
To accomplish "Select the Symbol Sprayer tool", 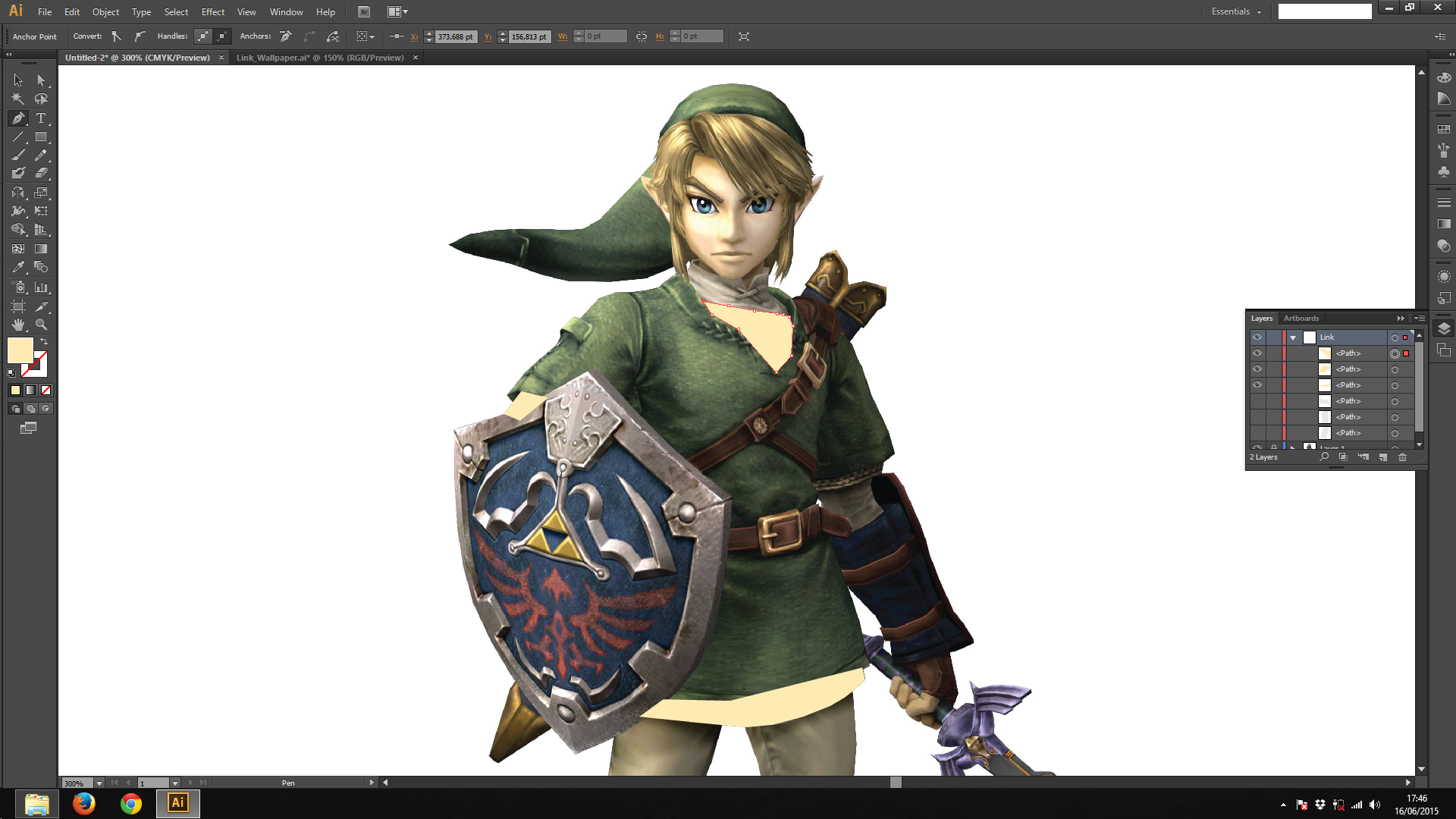I will tap(18, 287).
